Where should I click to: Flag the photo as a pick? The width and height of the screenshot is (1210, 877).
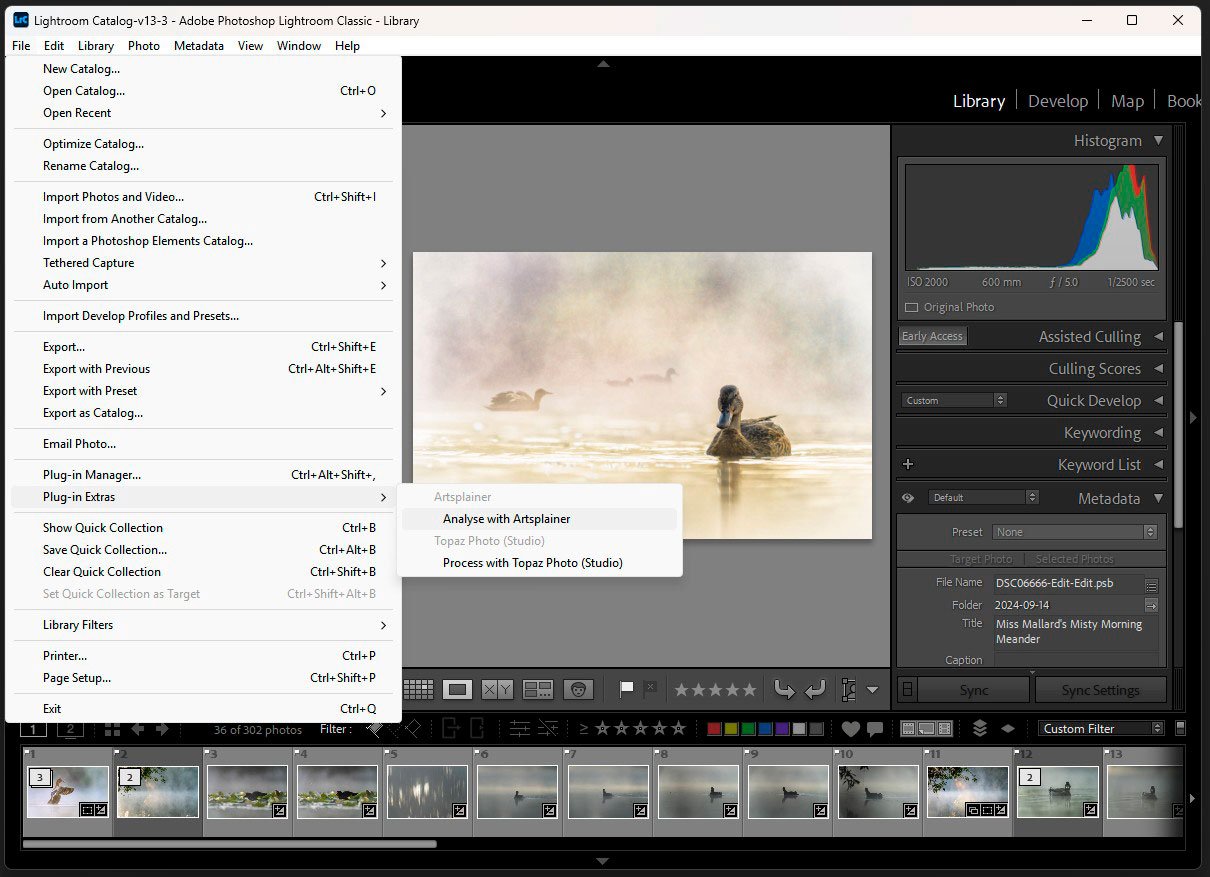[627, 689]
